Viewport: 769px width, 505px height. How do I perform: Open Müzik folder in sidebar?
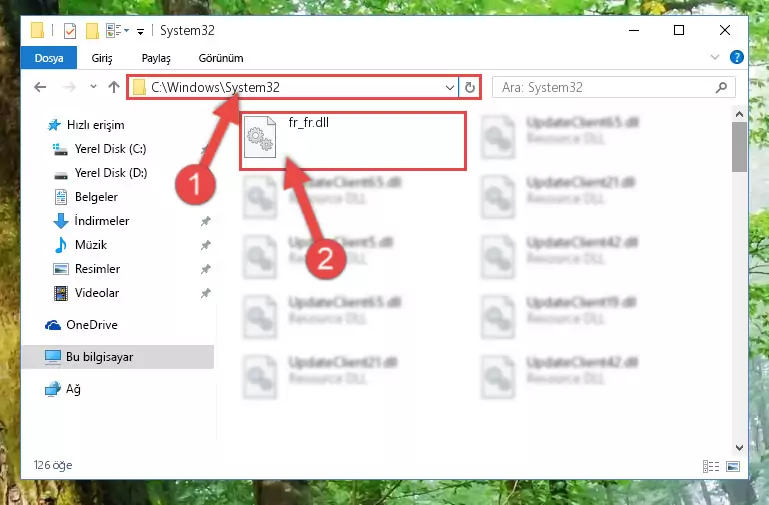[91, 245]
